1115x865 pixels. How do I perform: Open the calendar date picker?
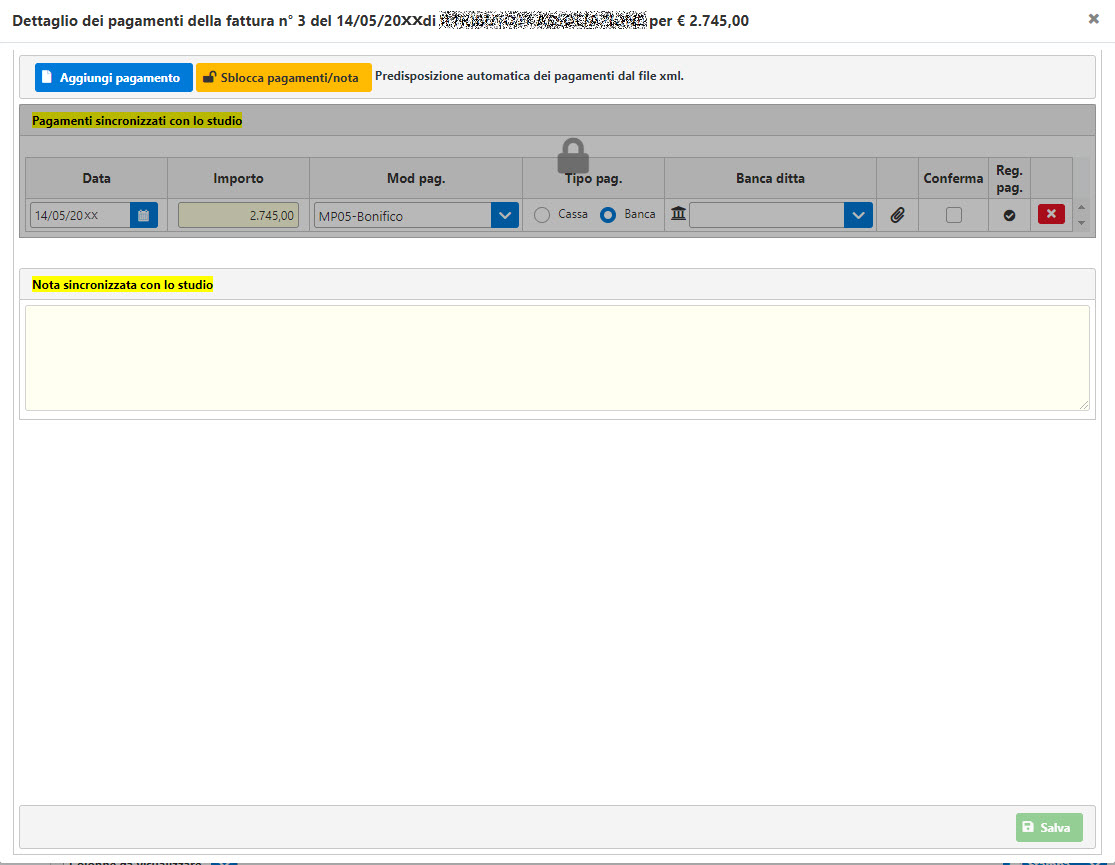click(x=144, y=215)
